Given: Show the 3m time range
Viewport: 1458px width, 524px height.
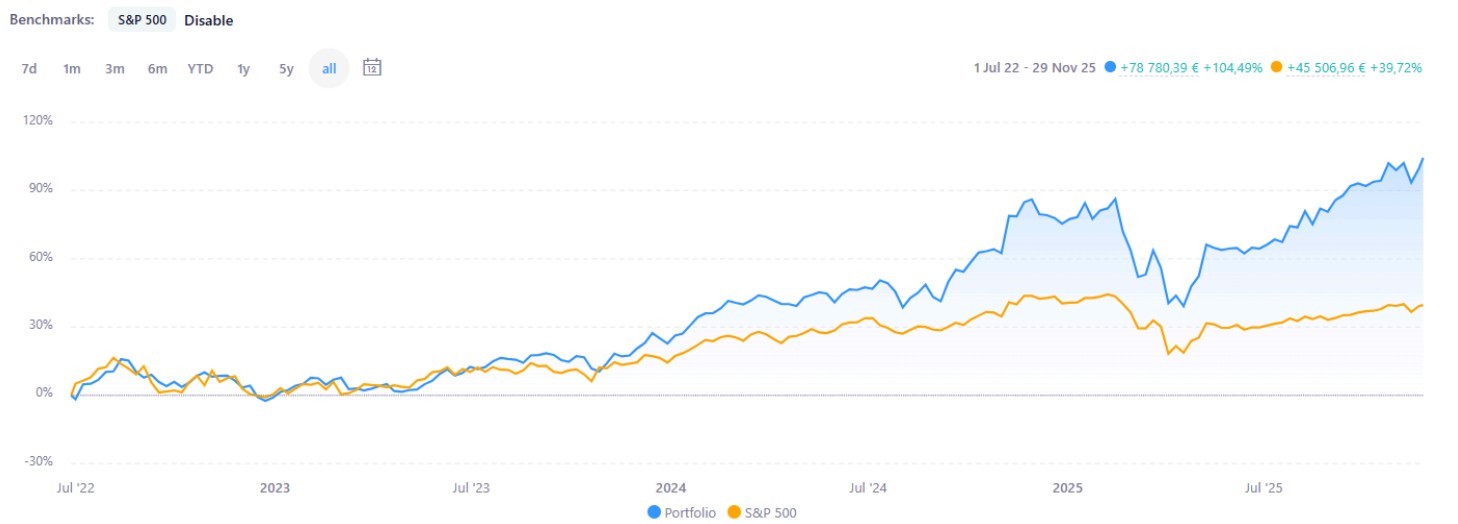Looking at the screenshot, I should (x=115, y=69).
